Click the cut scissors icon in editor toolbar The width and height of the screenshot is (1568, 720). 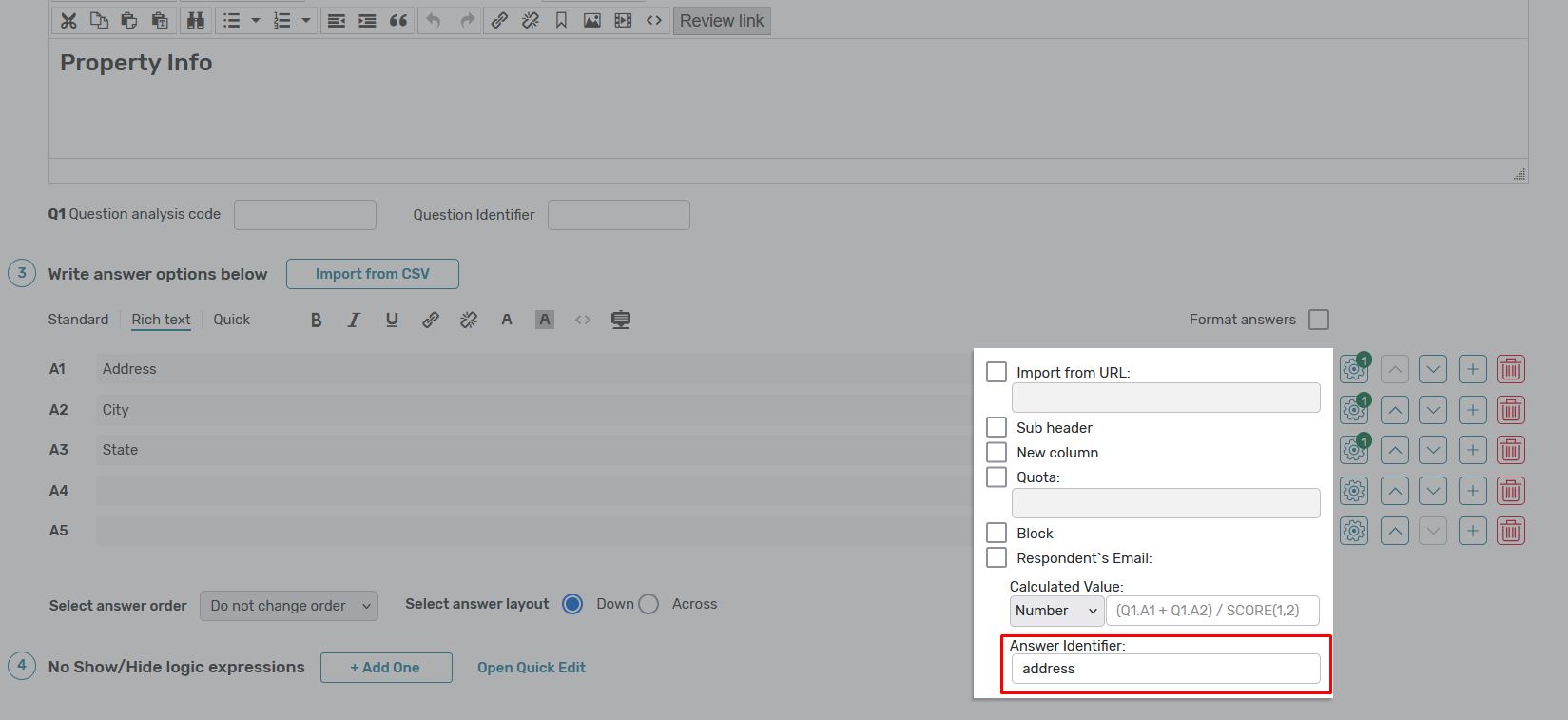click(x=68, y=21)
